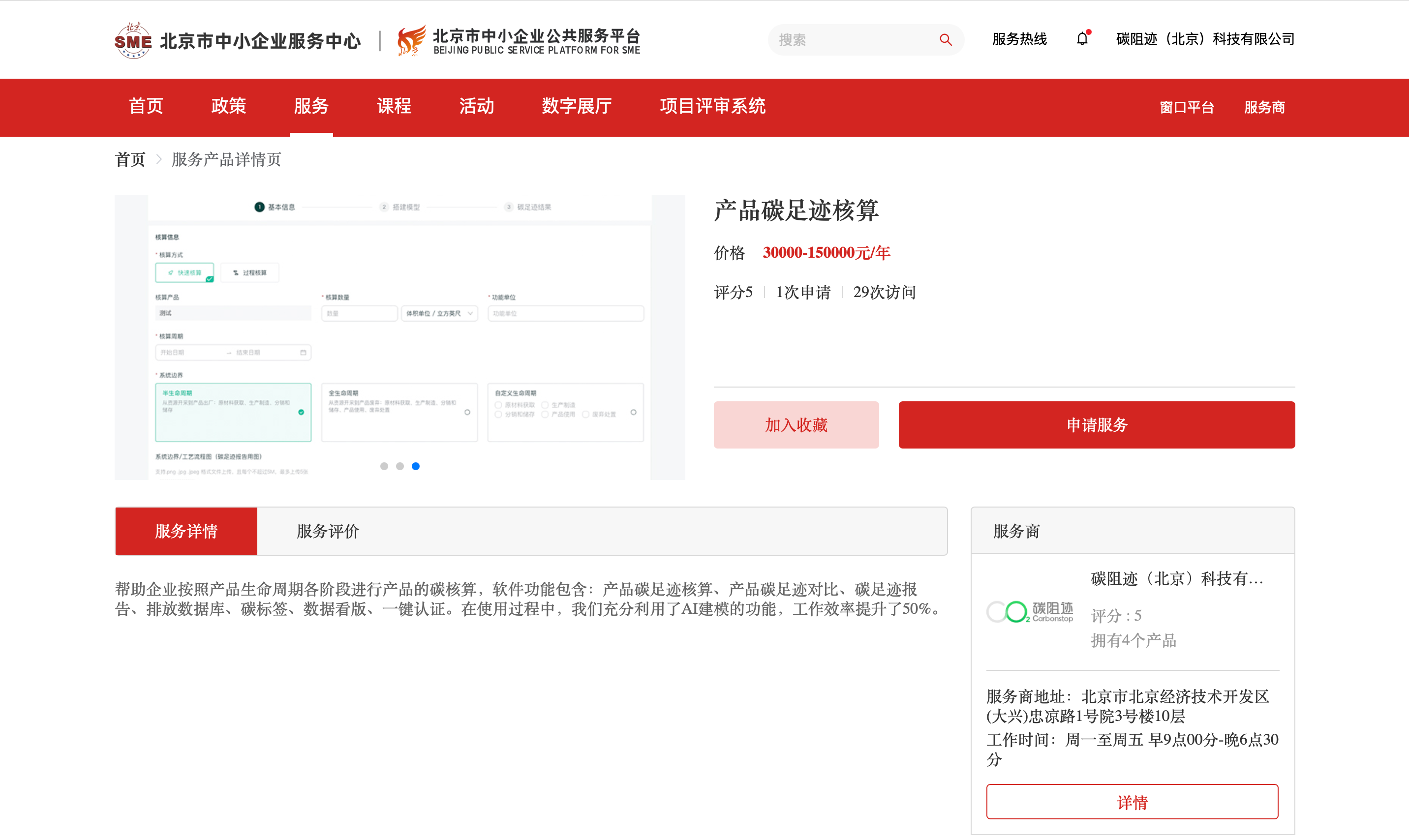Open the 课程 navigation menu

pyautogui.click(x=394, y=106)
